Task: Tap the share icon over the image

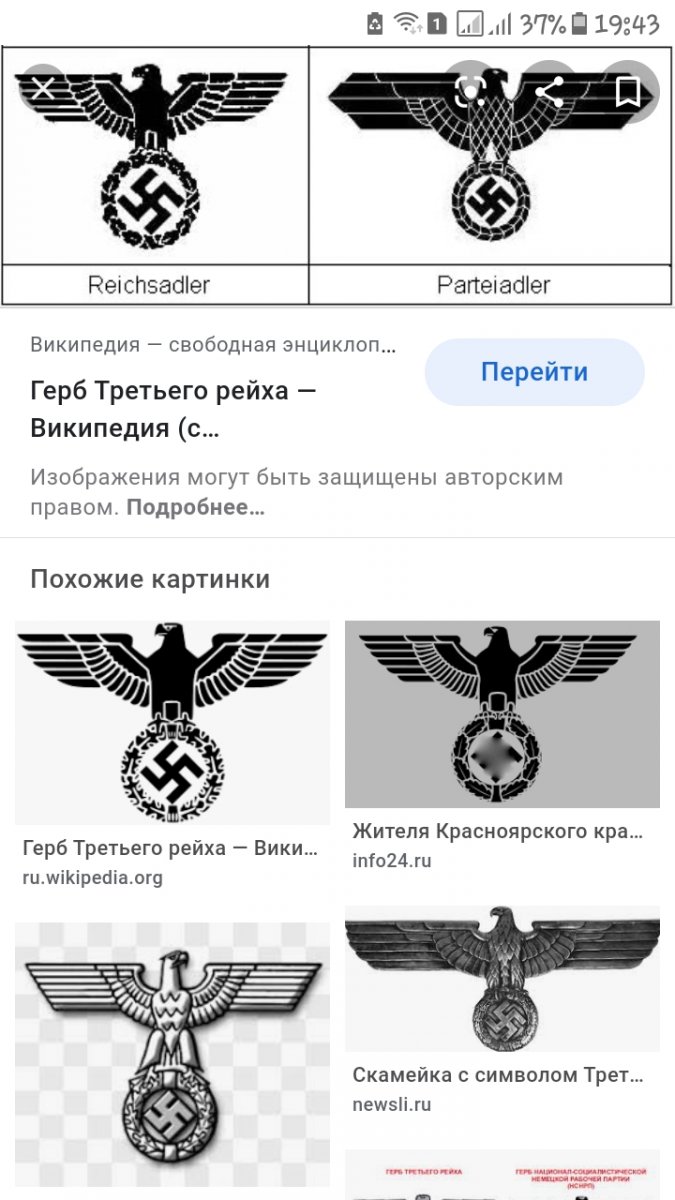Action: [x=549, y=92]
